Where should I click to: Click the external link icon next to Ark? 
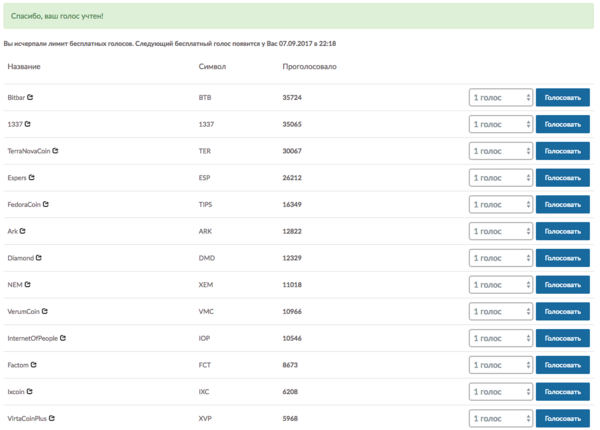23,231
